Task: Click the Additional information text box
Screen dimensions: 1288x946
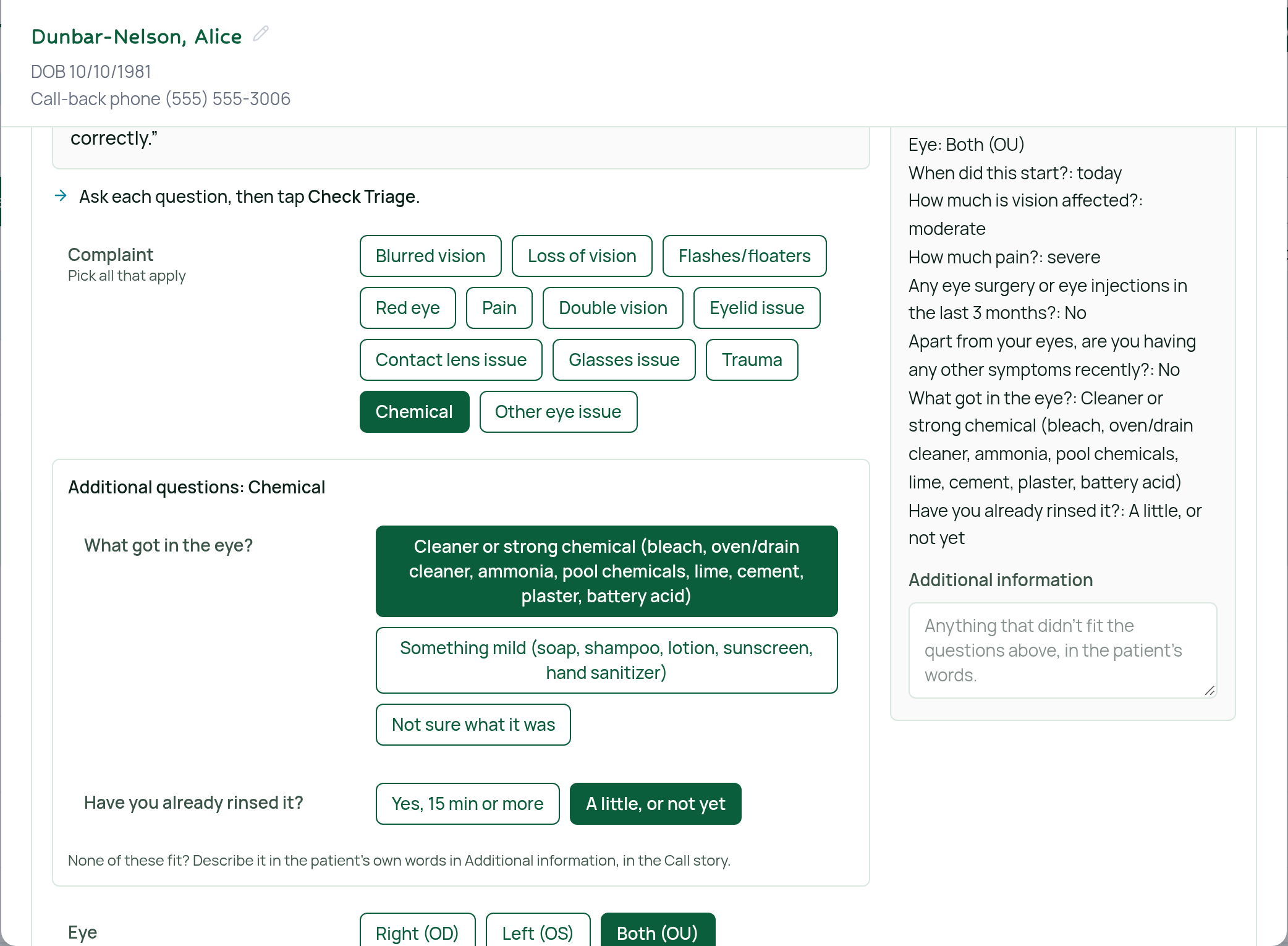Action: coord(1062,650)
